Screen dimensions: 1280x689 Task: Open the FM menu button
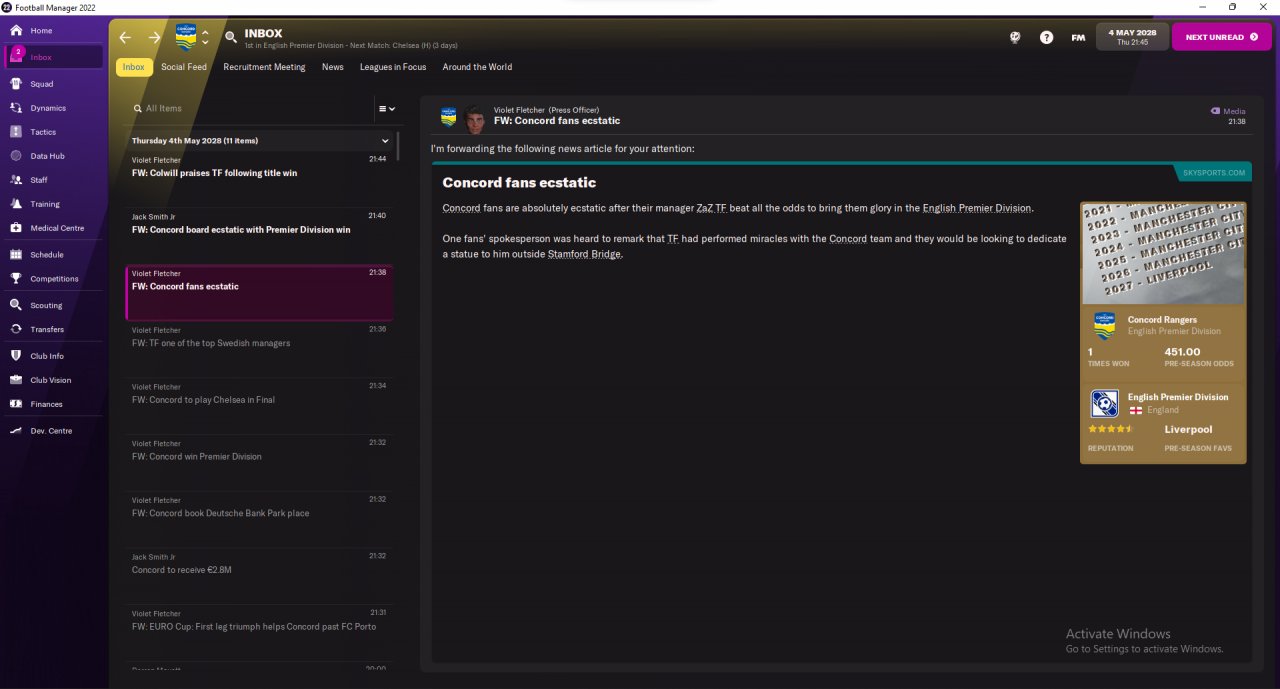1078,37
